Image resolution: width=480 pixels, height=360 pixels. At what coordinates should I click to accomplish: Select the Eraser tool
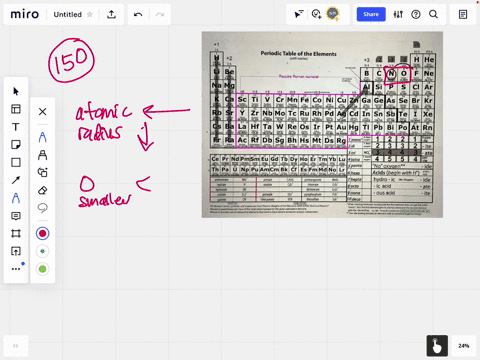pos(42,190)
